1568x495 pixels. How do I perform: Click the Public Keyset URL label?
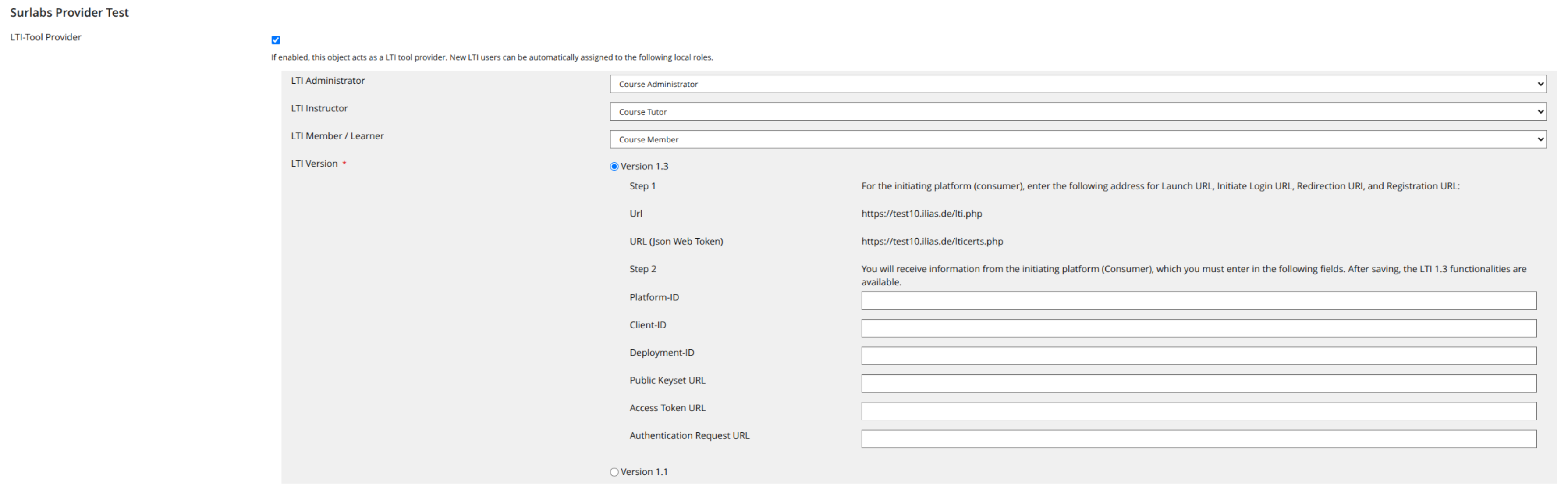click(667, 381)
